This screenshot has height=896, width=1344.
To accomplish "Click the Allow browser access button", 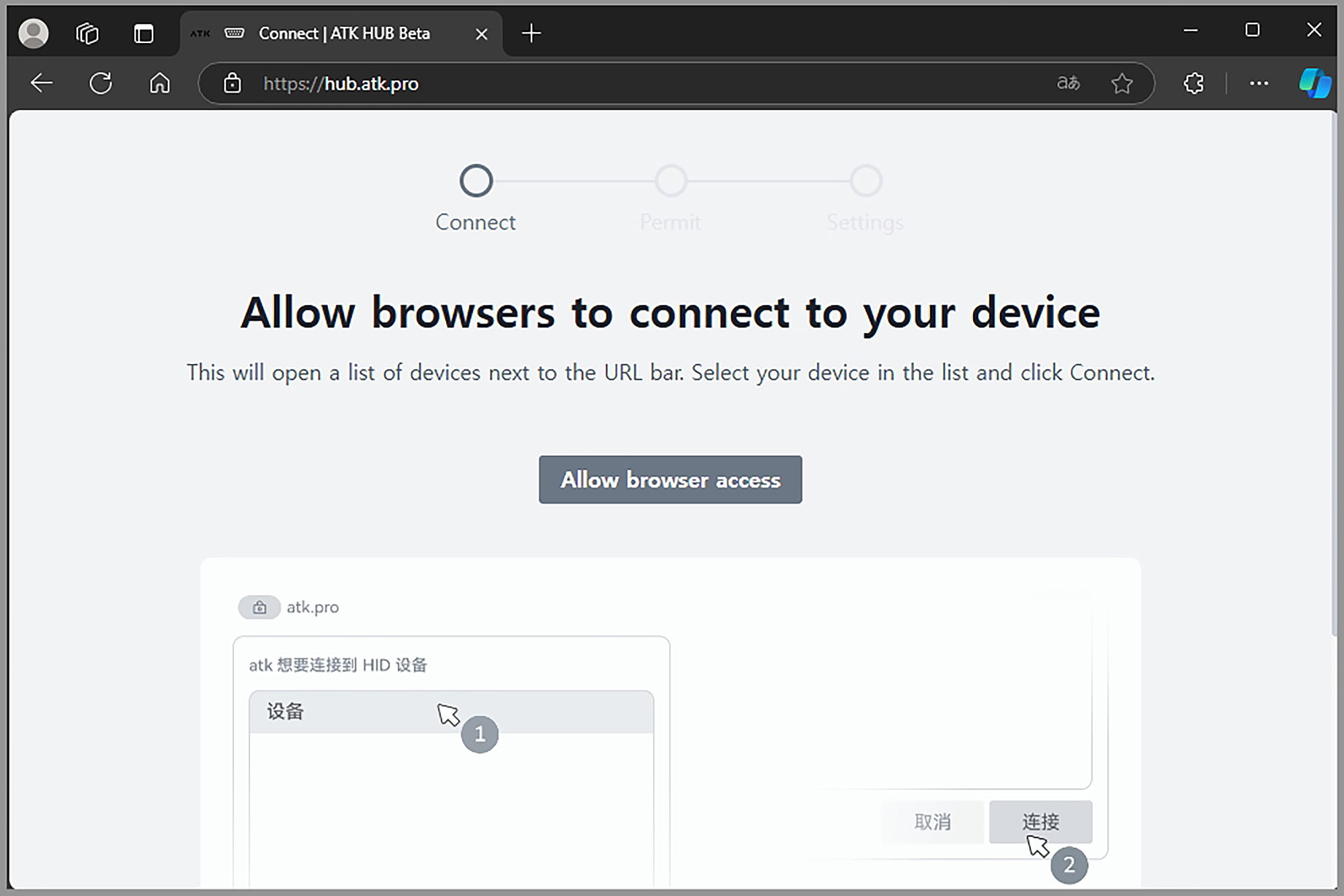I will coord(670,480).
